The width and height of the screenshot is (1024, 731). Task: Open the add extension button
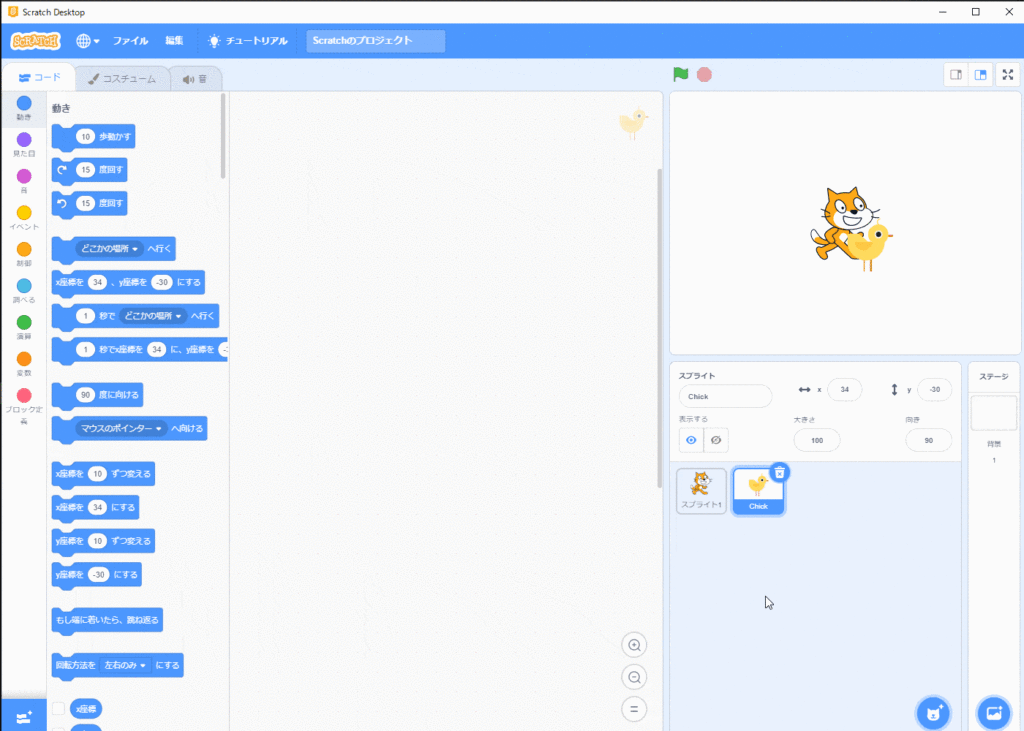(x=24, y=717)
